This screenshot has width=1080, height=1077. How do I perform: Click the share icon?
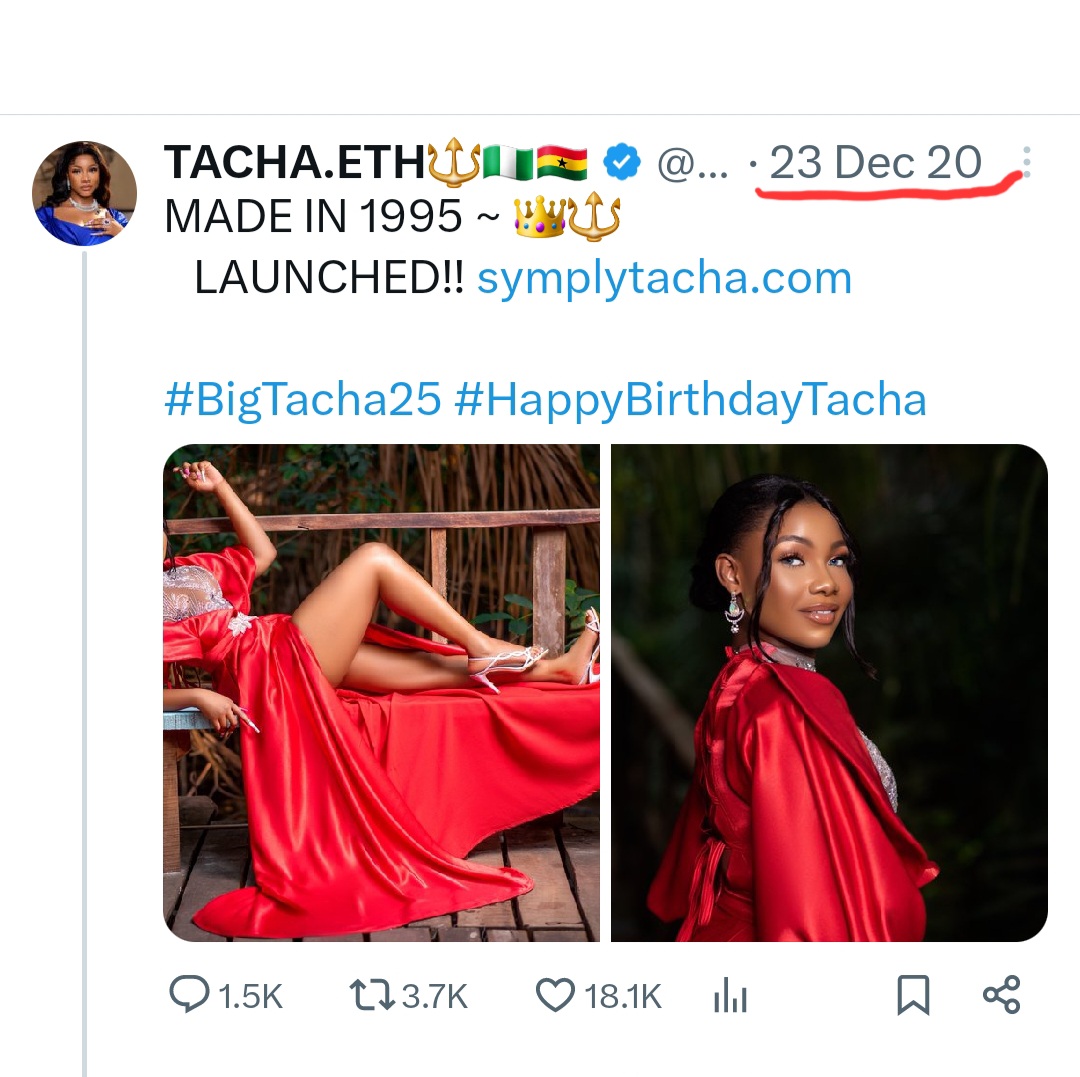[1001, 995]
